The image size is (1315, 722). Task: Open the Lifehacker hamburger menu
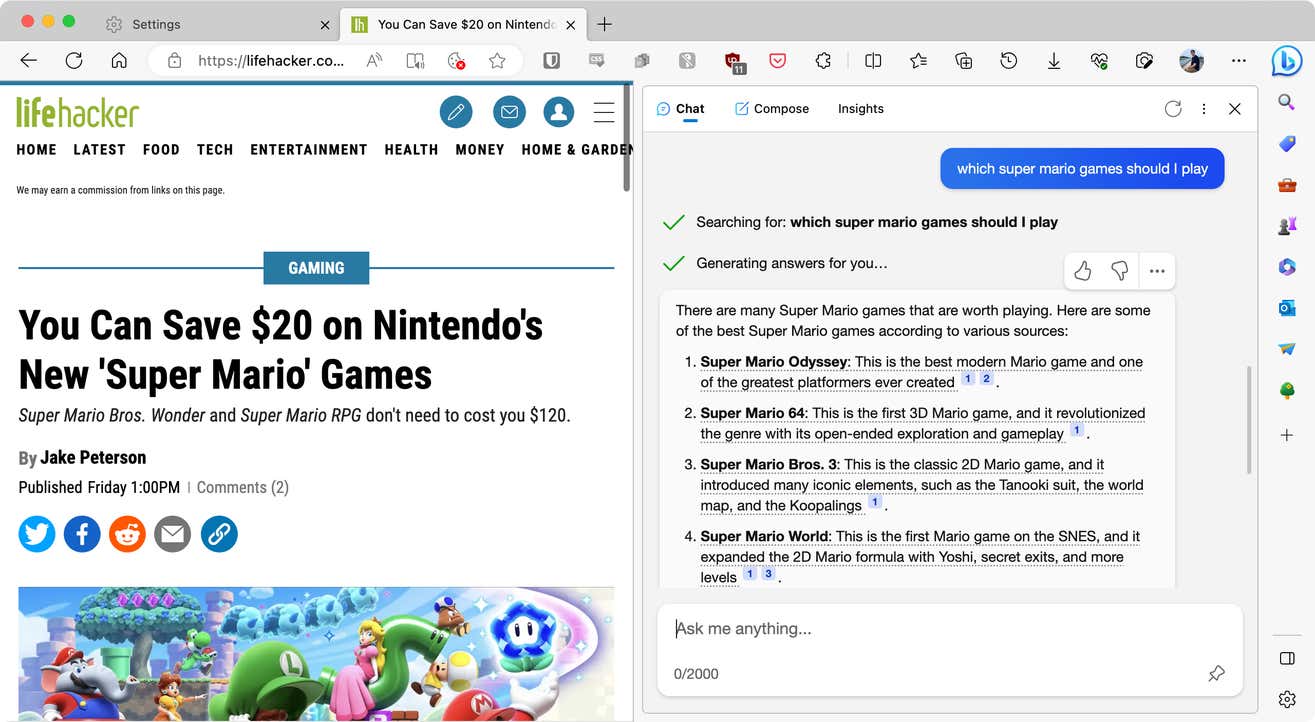[604, 112]
